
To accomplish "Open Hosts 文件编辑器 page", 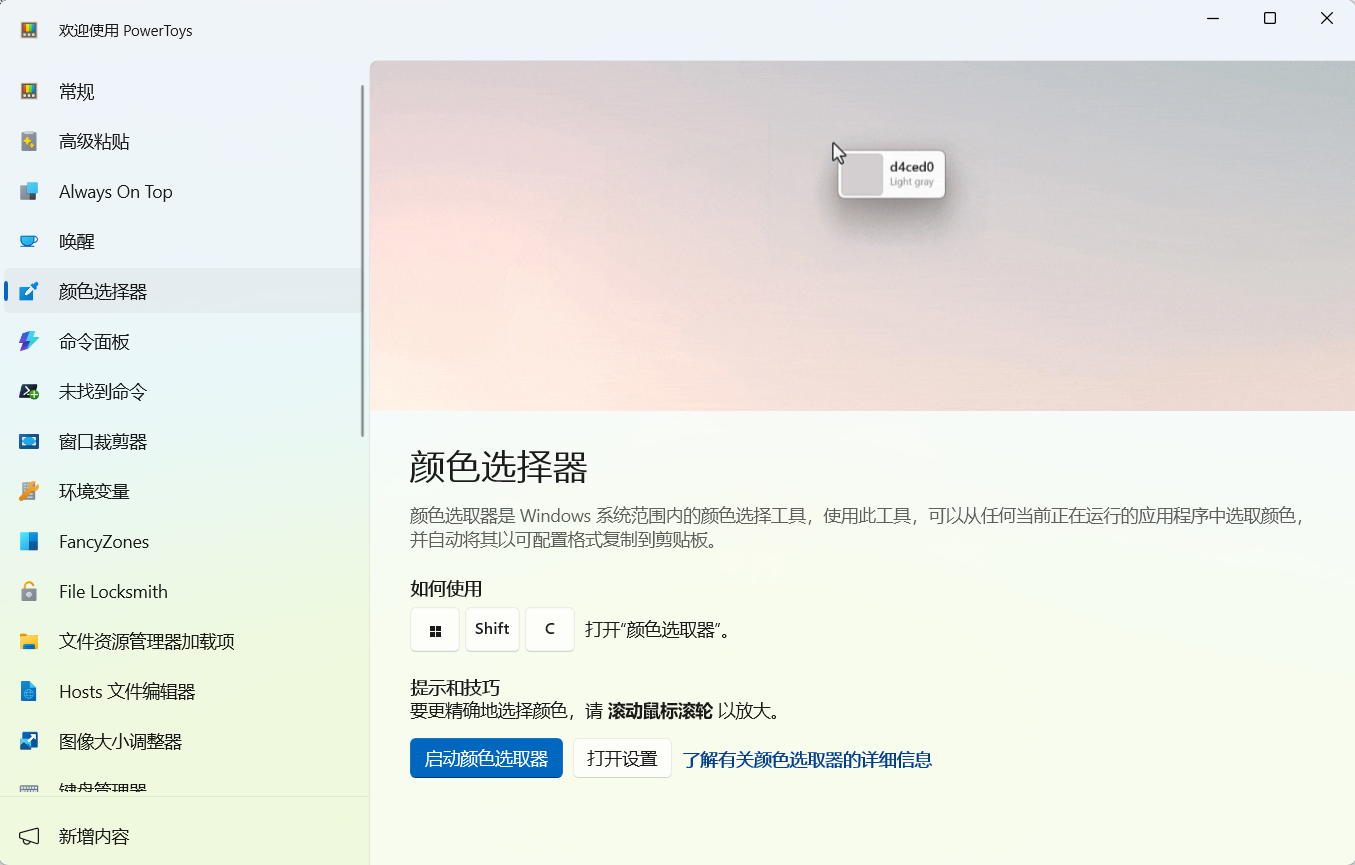I will click(x=184, y=692).
